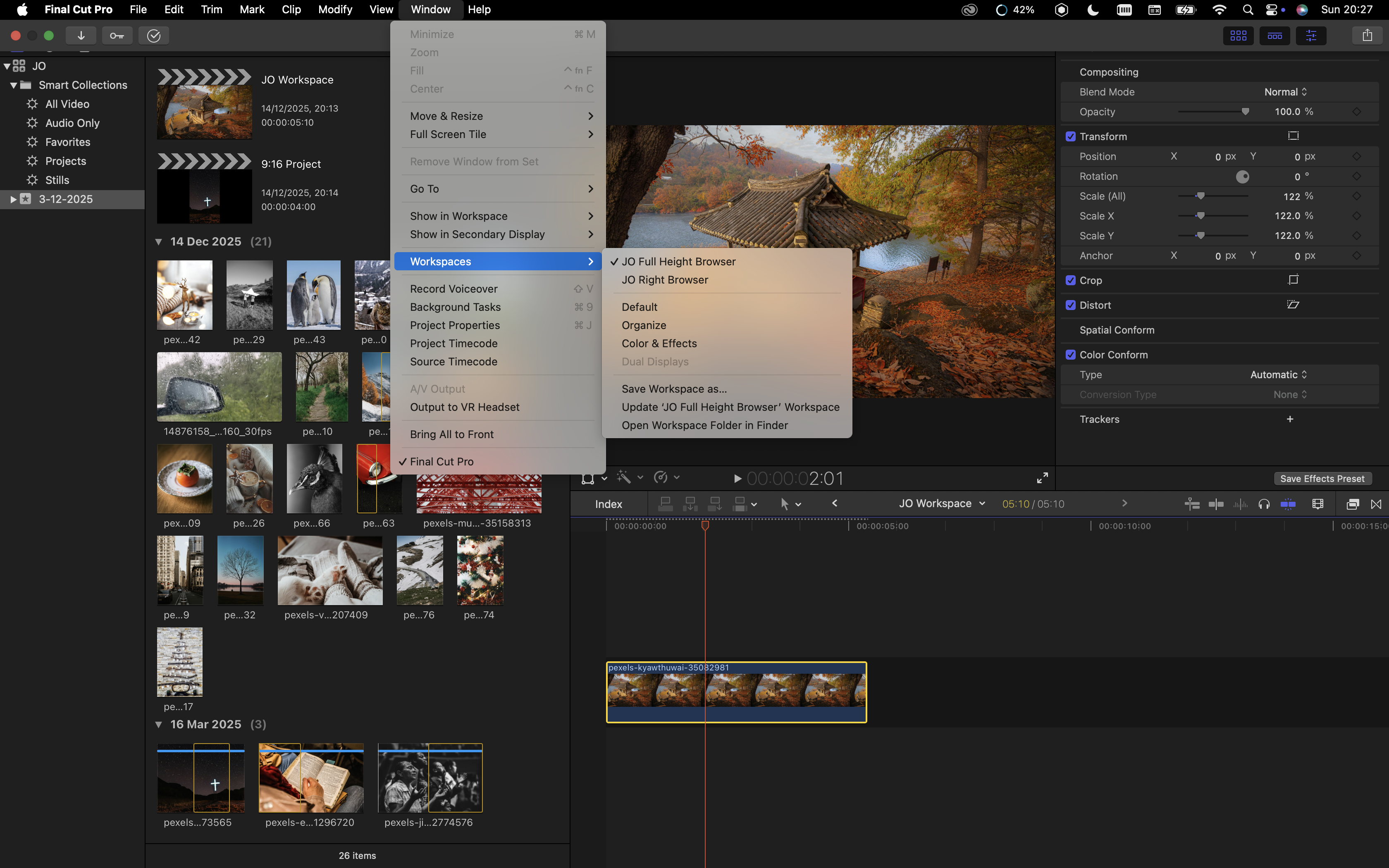The image size is (1389, 868).
Task: Toggle the Color Conform checkbox
Action: [1070, 355]
